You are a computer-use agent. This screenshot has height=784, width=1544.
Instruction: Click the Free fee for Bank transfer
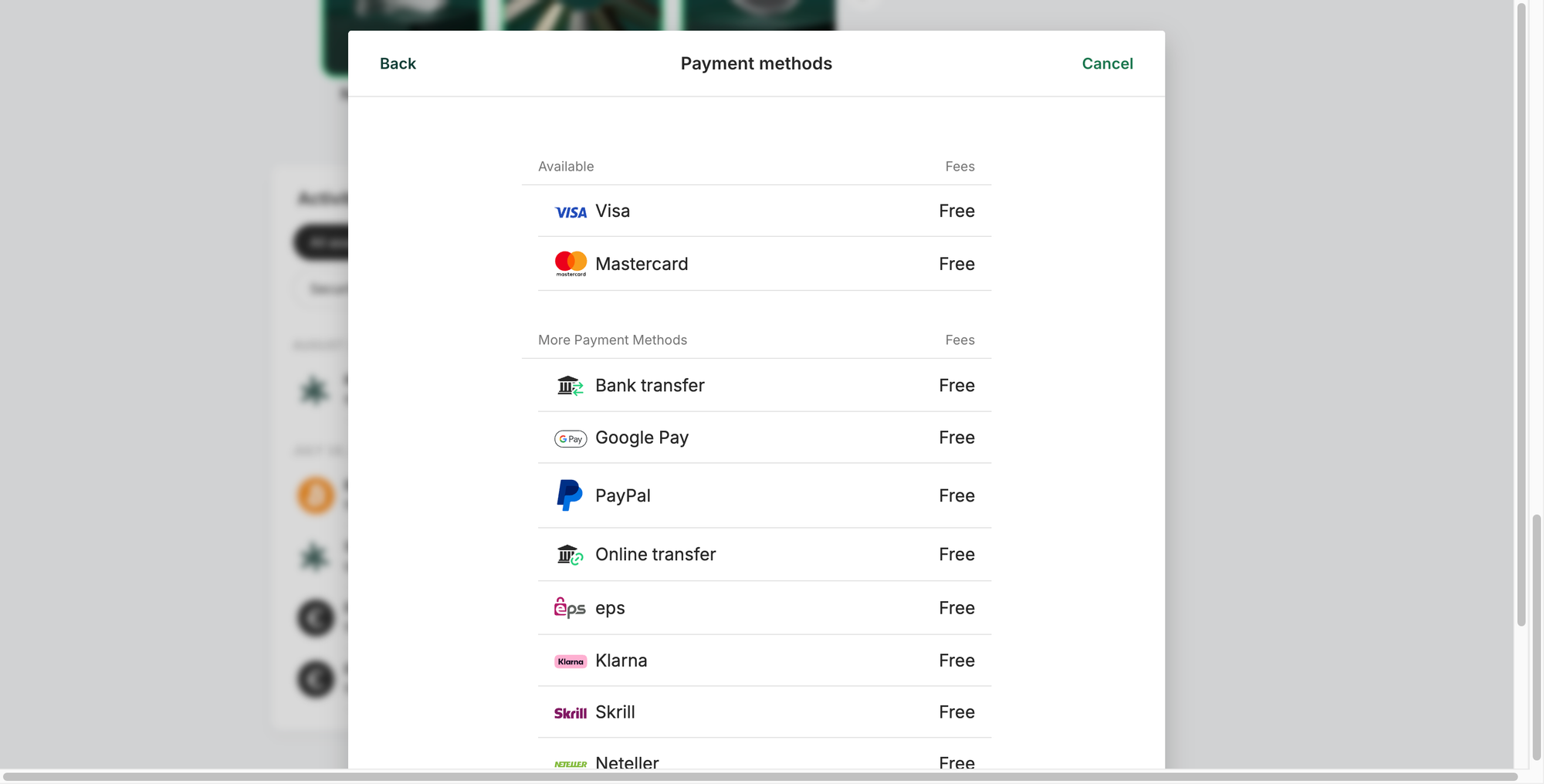pyautogui.click(x=957, y=385)
